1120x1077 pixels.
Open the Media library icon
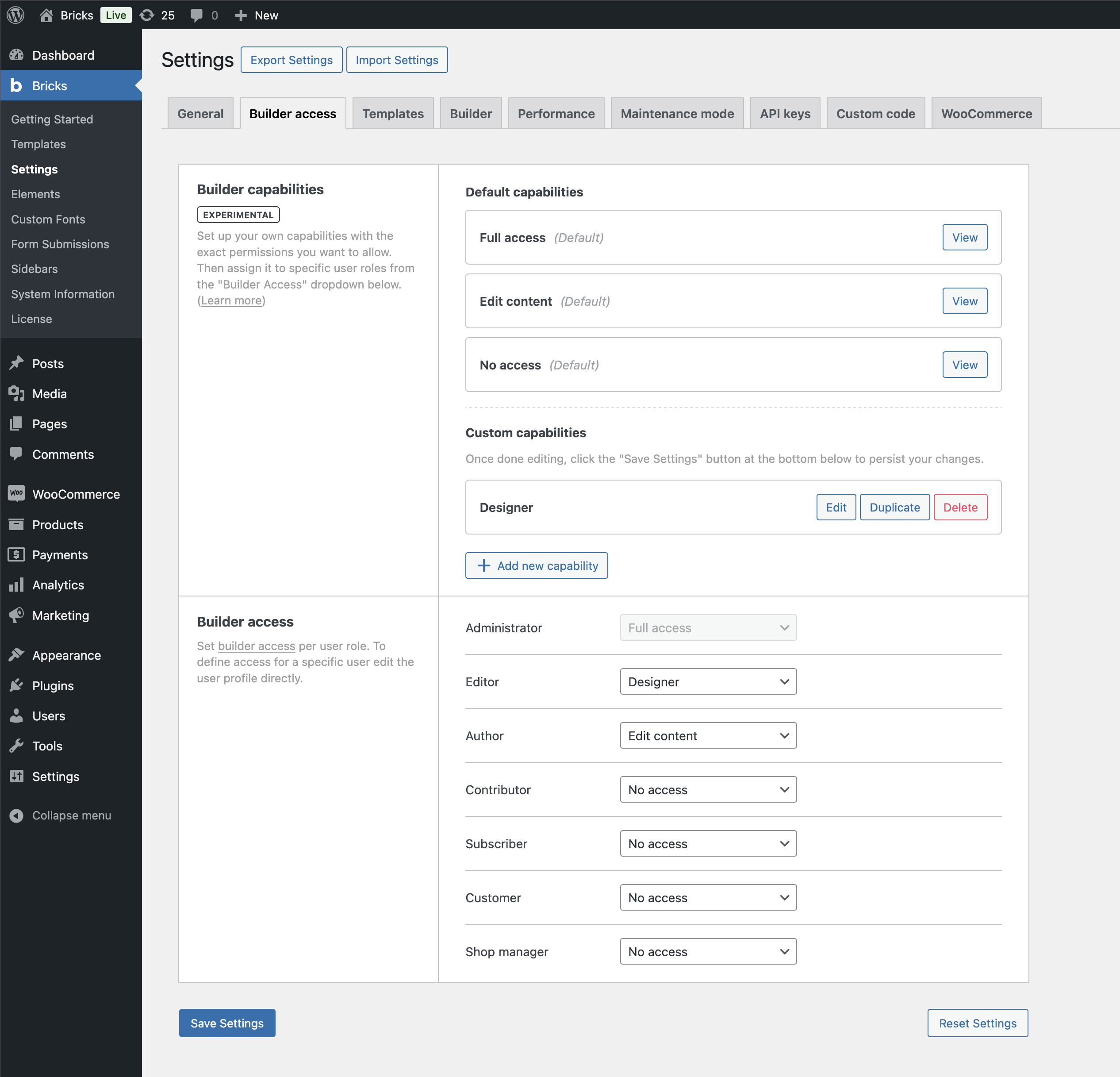16,394
